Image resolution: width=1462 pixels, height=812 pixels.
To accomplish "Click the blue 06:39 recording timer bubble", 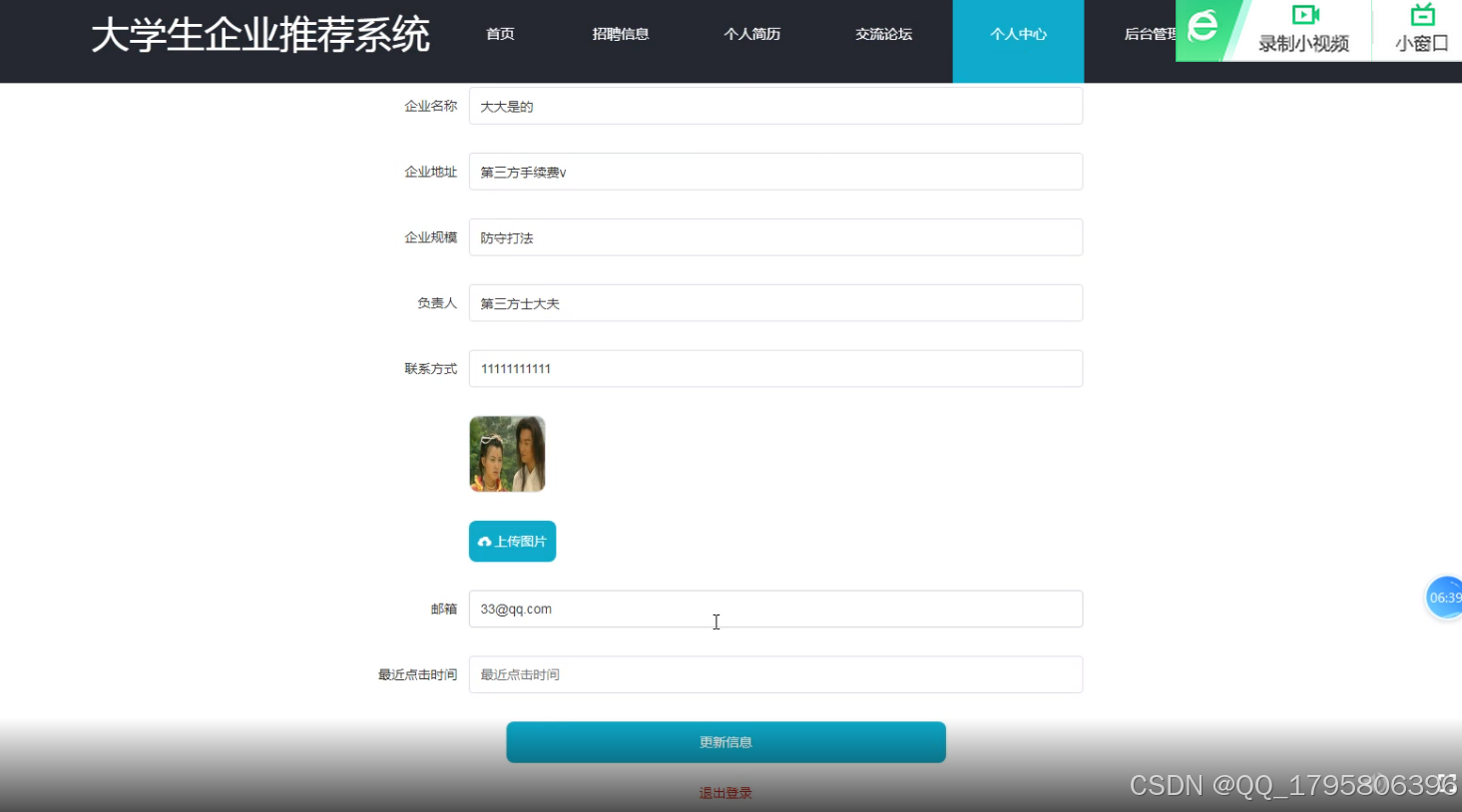I will tap(1444, 598).
